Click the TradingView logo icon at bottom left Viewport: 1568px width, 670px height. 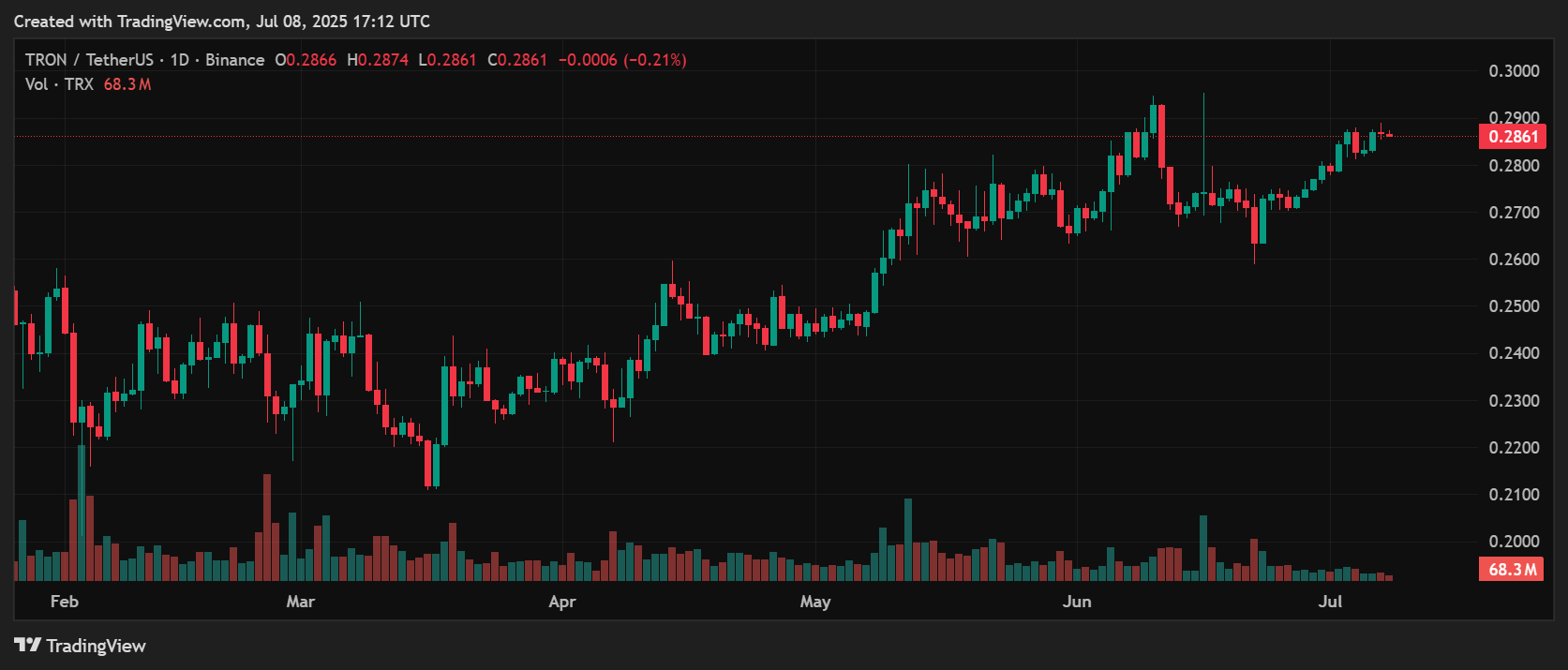click(27, 645)
